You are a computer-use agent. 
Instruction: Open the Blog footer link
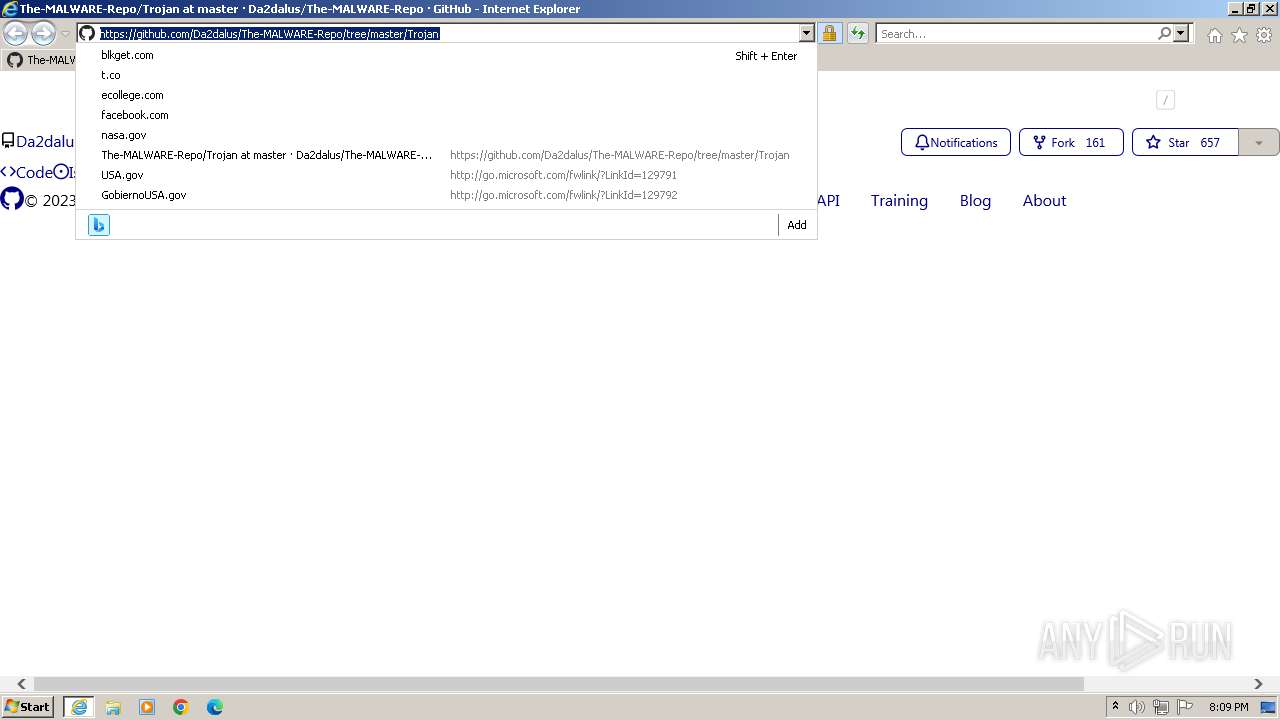(x=975, y=200)
